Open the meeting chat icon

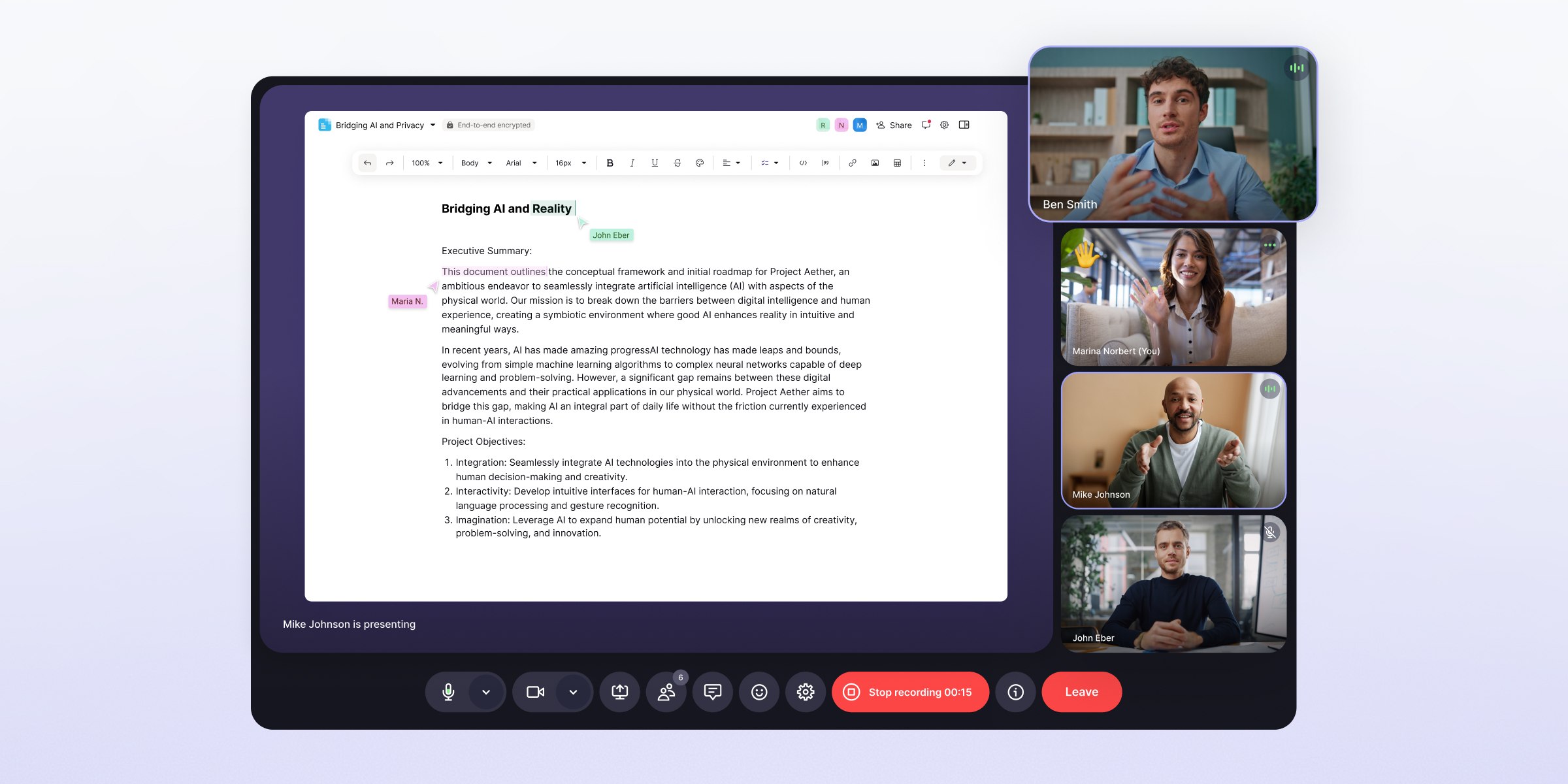coord(712,692)
